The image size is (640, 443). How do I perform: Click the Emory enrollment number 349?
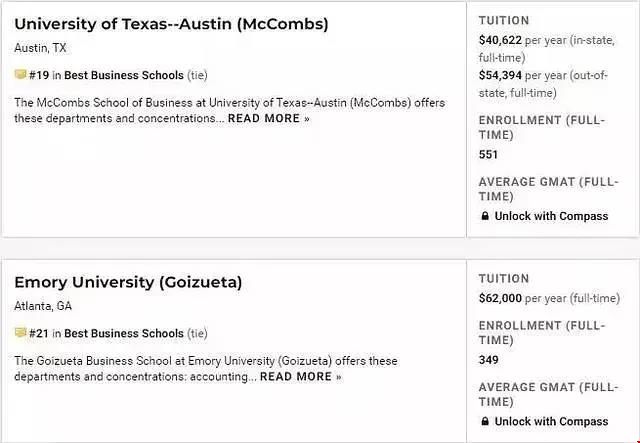tap(489, 360)
